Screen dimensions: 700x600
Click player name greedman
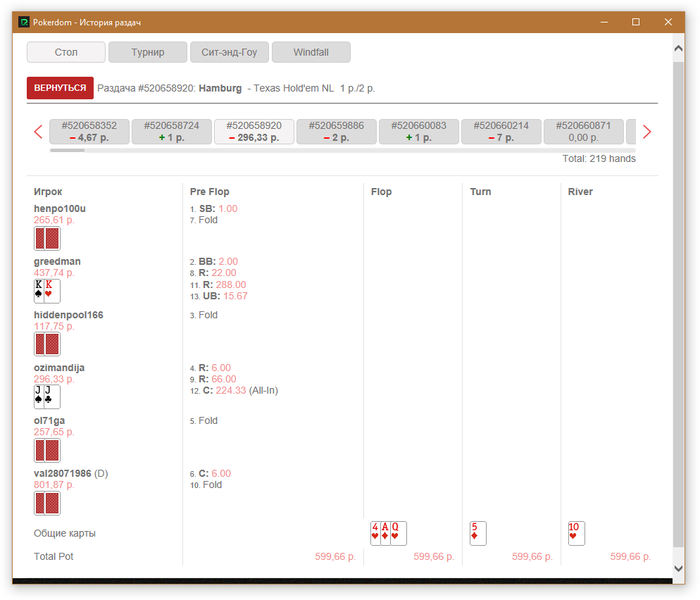coord(57,262)
